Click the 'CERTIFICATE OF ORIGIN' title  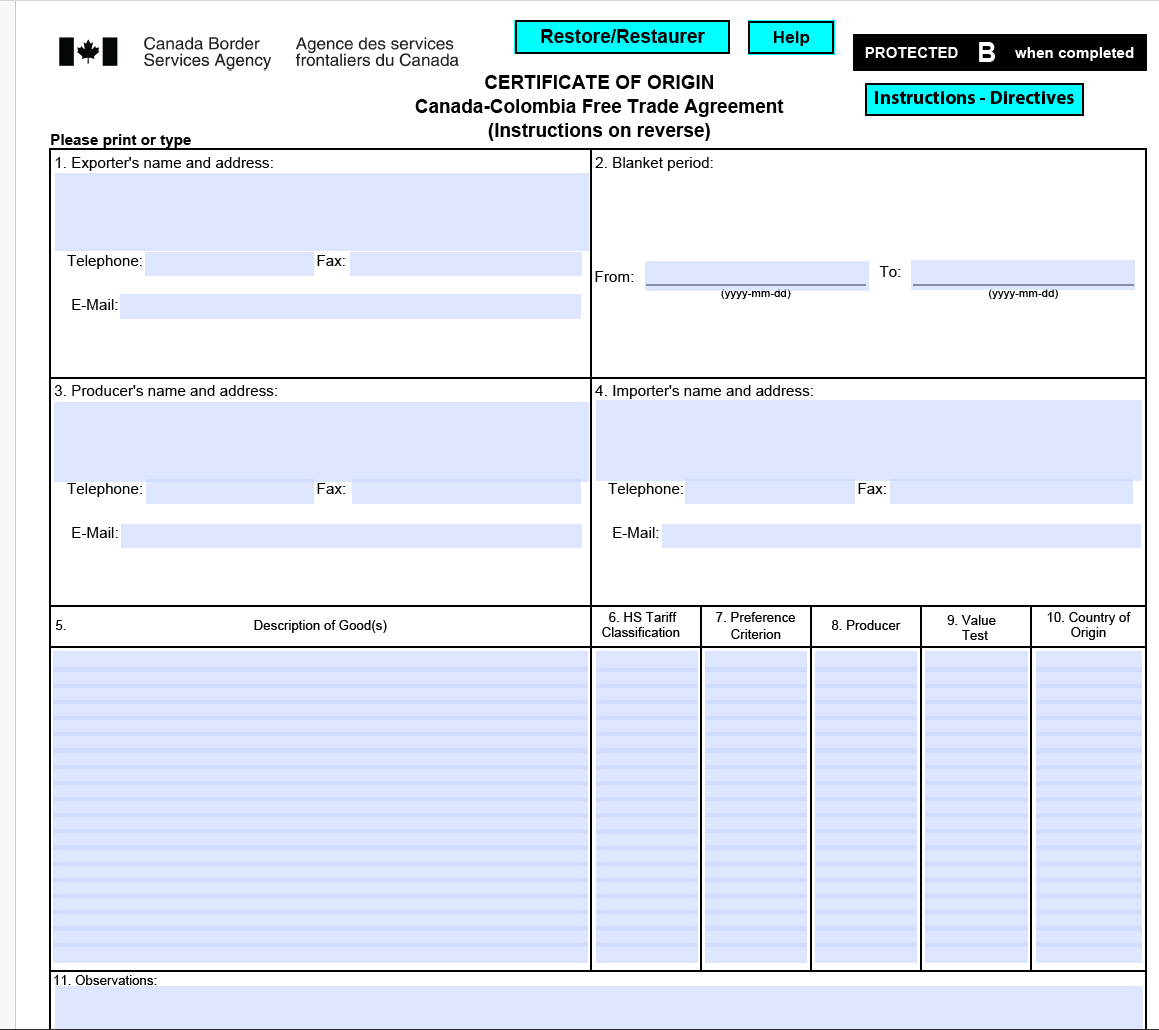(599, 82)
